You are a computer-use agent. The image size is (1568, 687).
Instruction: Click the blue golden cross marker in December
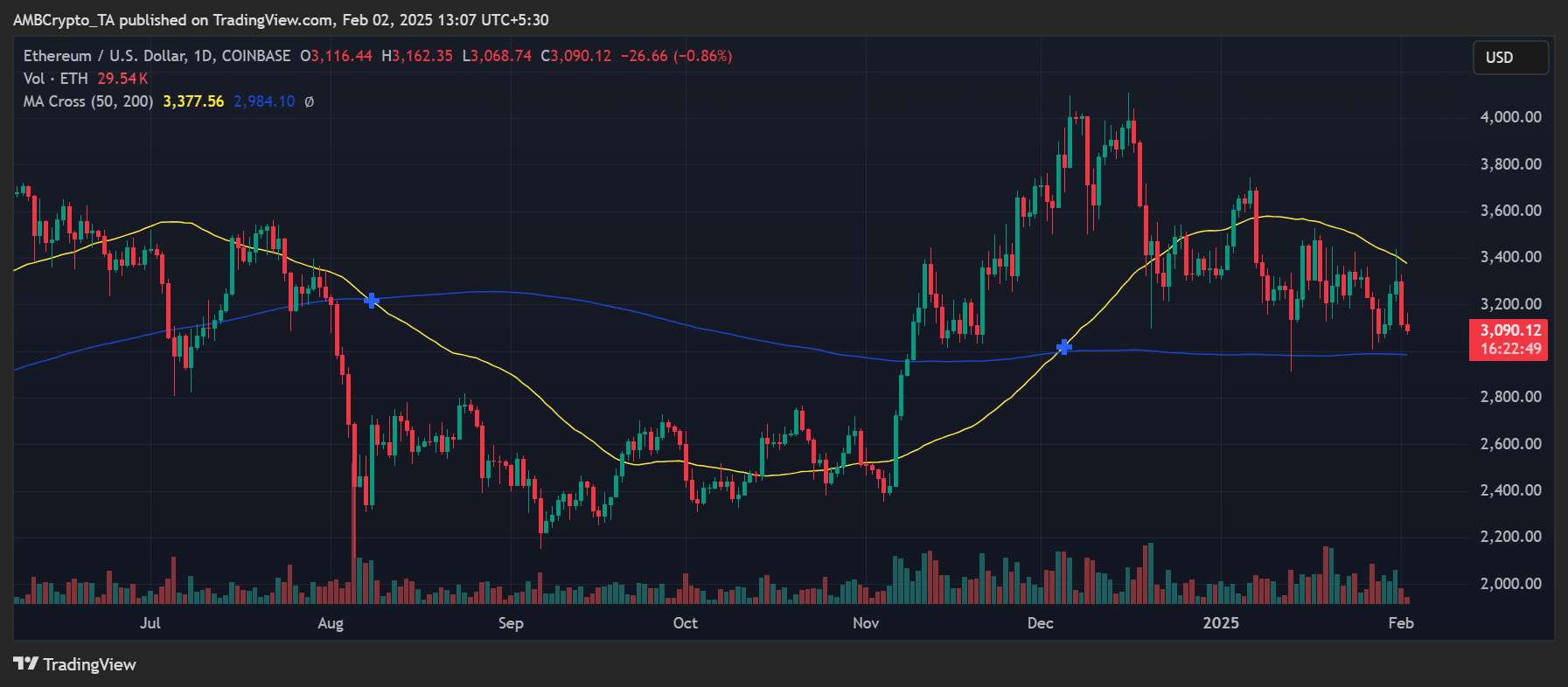click(x=1063, y=347)
